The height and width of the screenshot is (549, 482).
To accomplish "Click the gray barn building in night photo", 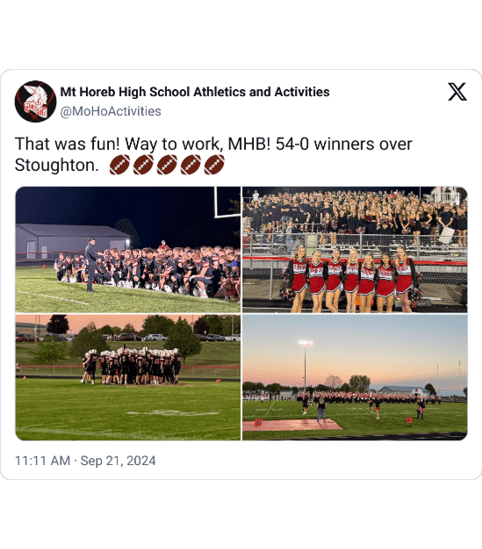I will (x=73, y=242).
